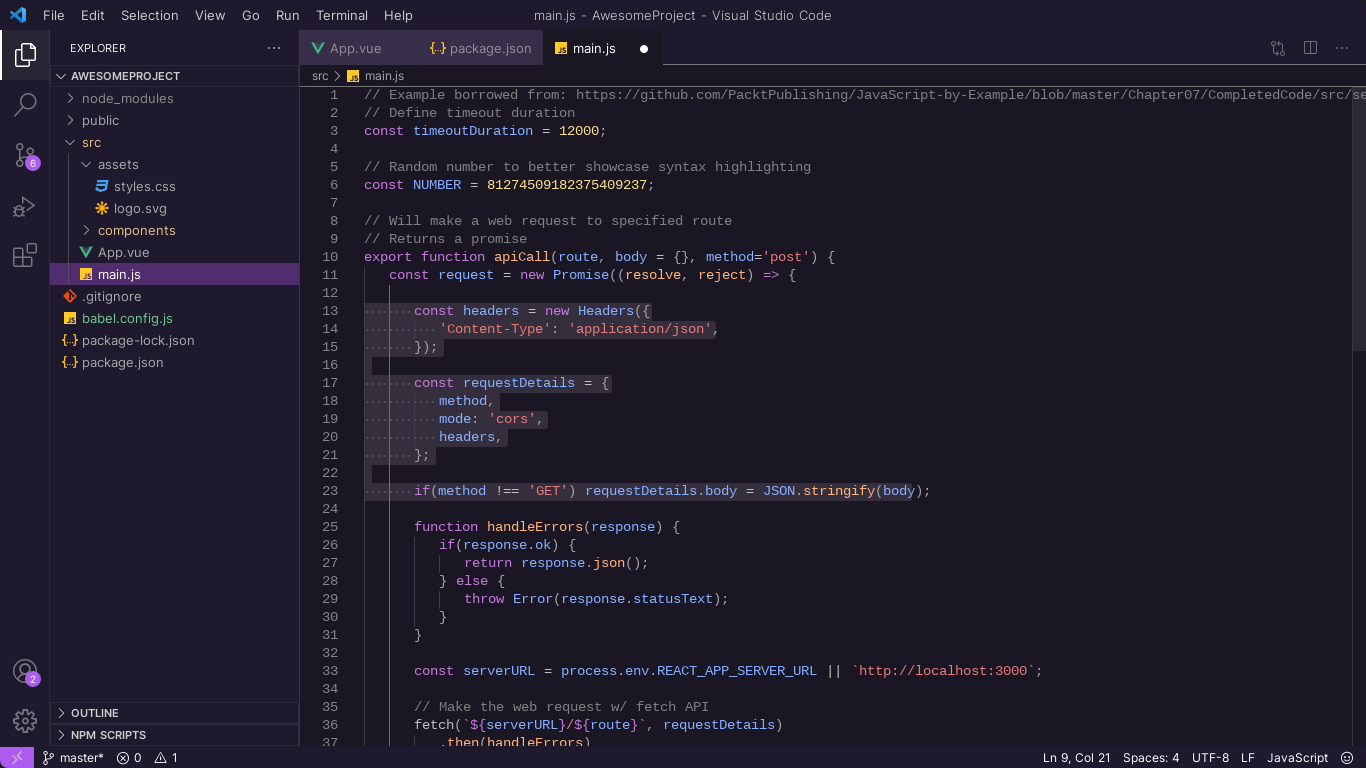Open styles.css in the explorer

click(175, 186)
